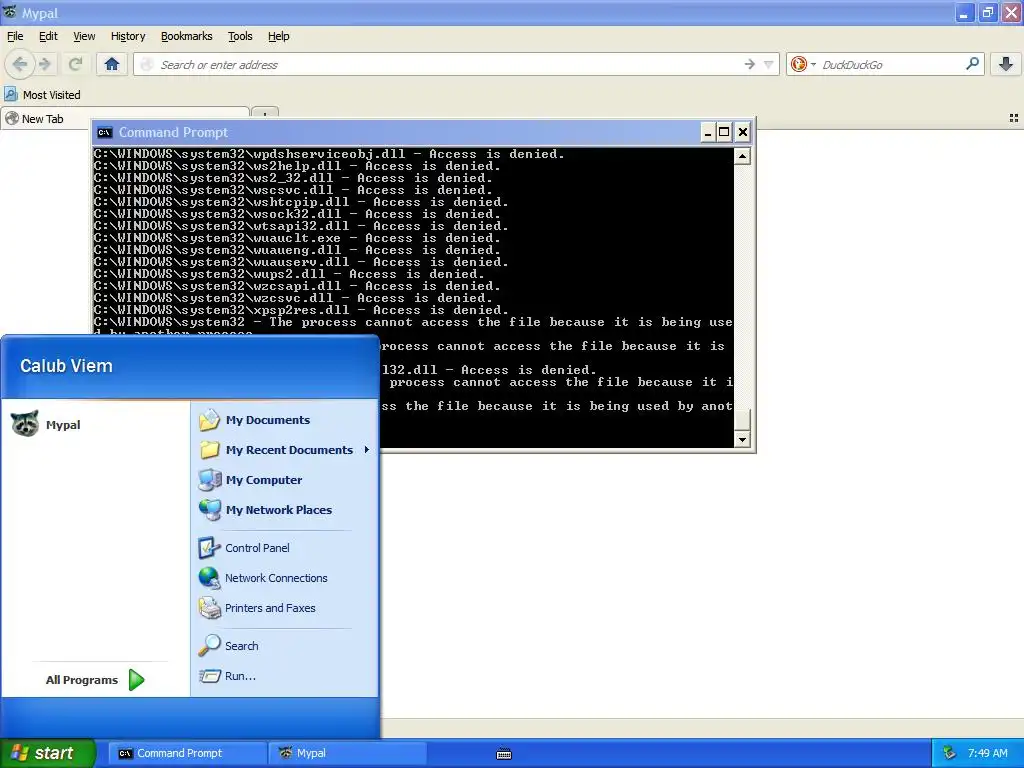This screenshot has height=768, width=1024.
Task: Open View menu in Mypal
Action: point(84,36)
